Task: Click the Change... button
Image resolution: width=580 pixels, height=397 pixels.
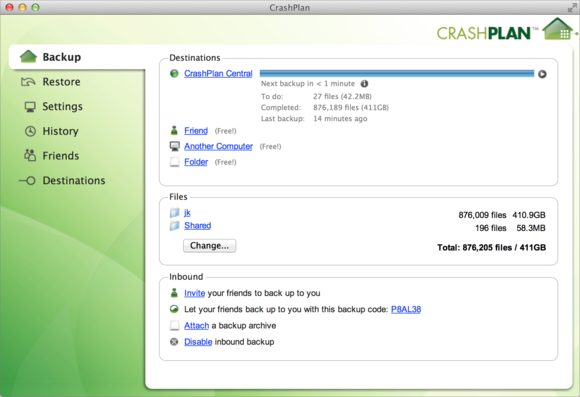Action: tap(209, 246)
